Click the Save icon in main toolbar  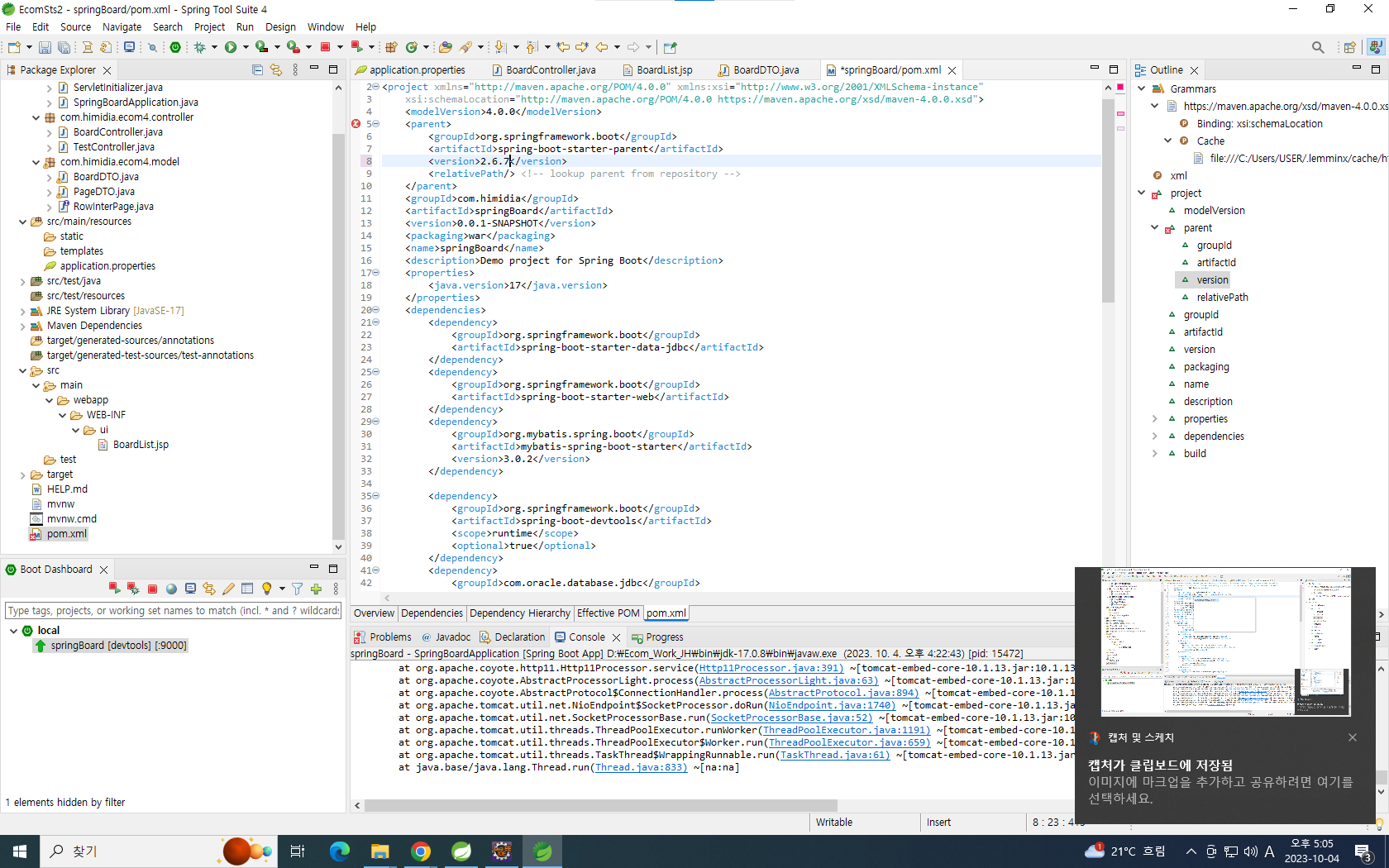[x=45, y=47]
